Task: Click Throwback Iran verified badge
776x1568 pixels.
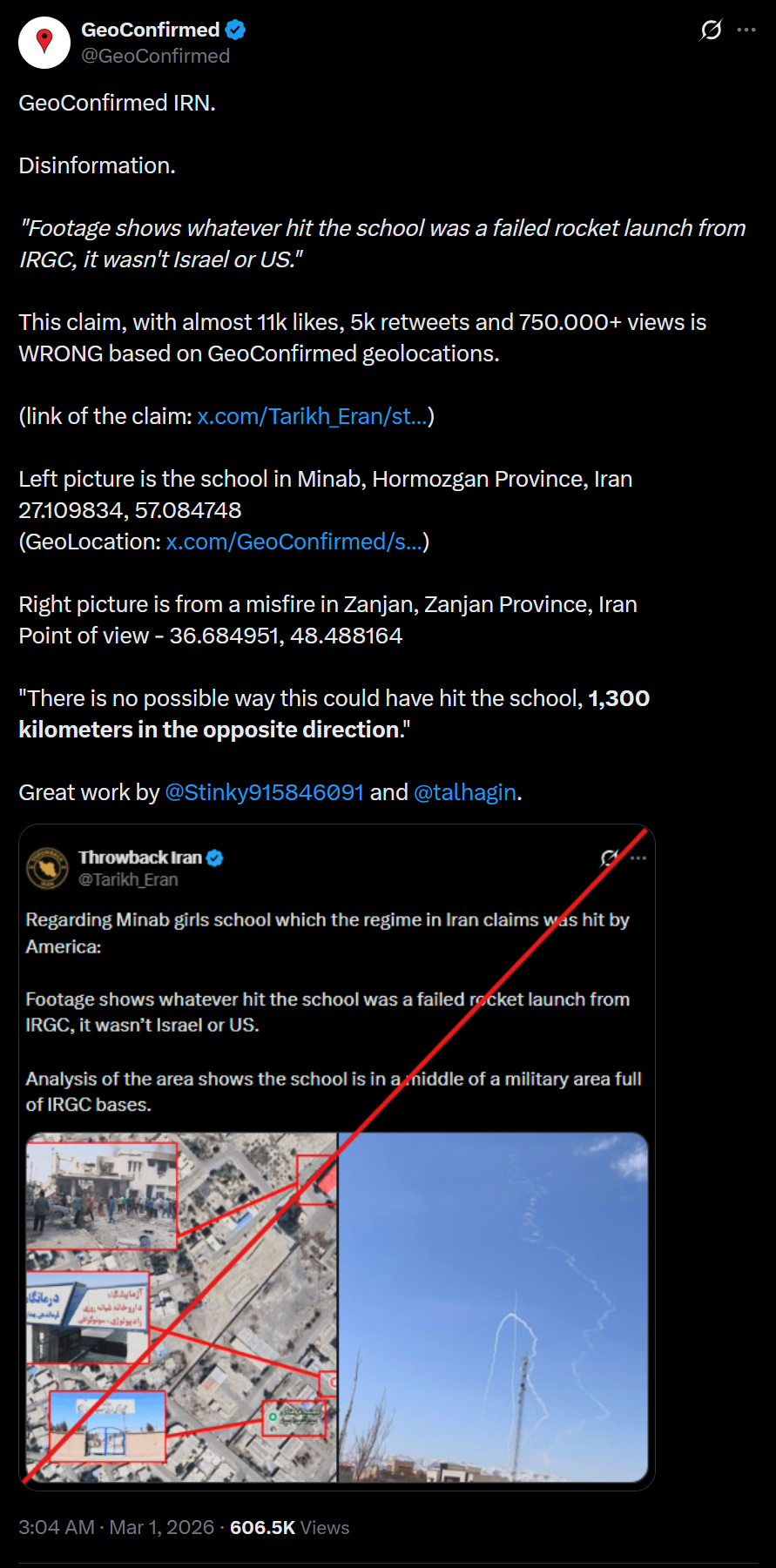Action: point(215,858)
